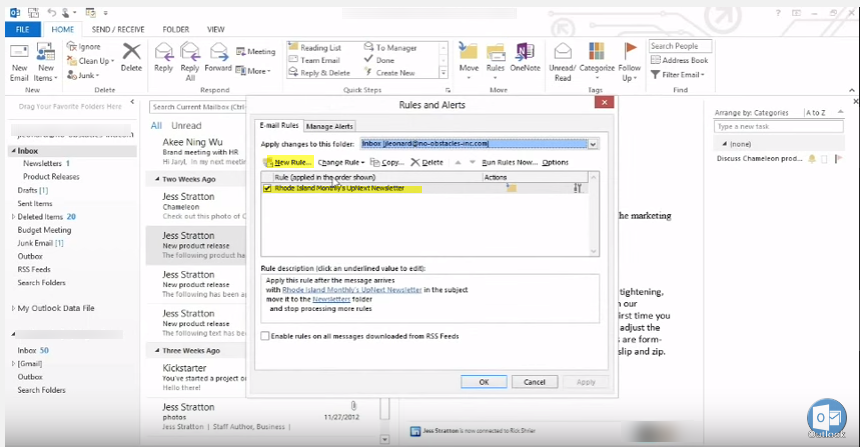This screenshot has height=447, width=860.
Task: Select Team Email quick step
Action: (x=314, y=60)
